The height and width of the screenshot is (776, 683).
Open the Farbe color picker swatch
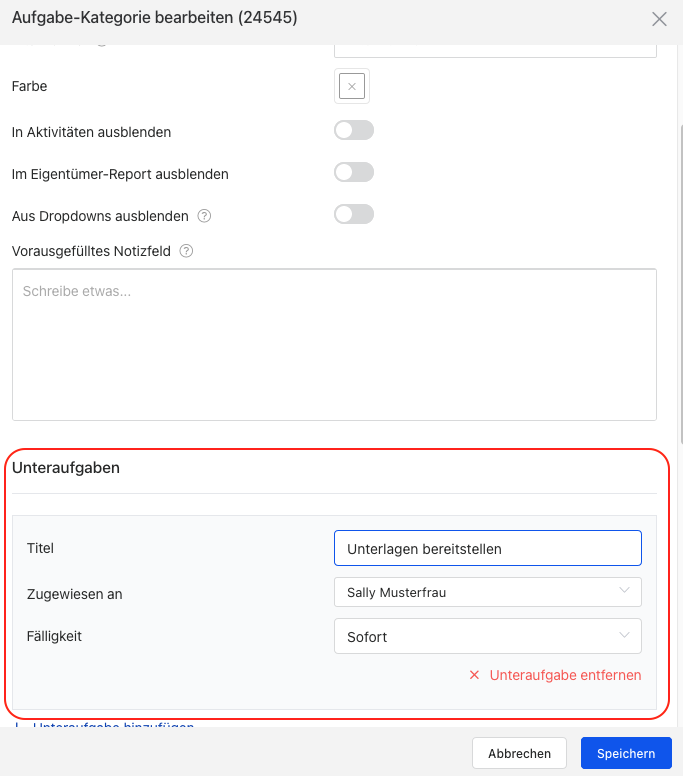coord(352,87)
